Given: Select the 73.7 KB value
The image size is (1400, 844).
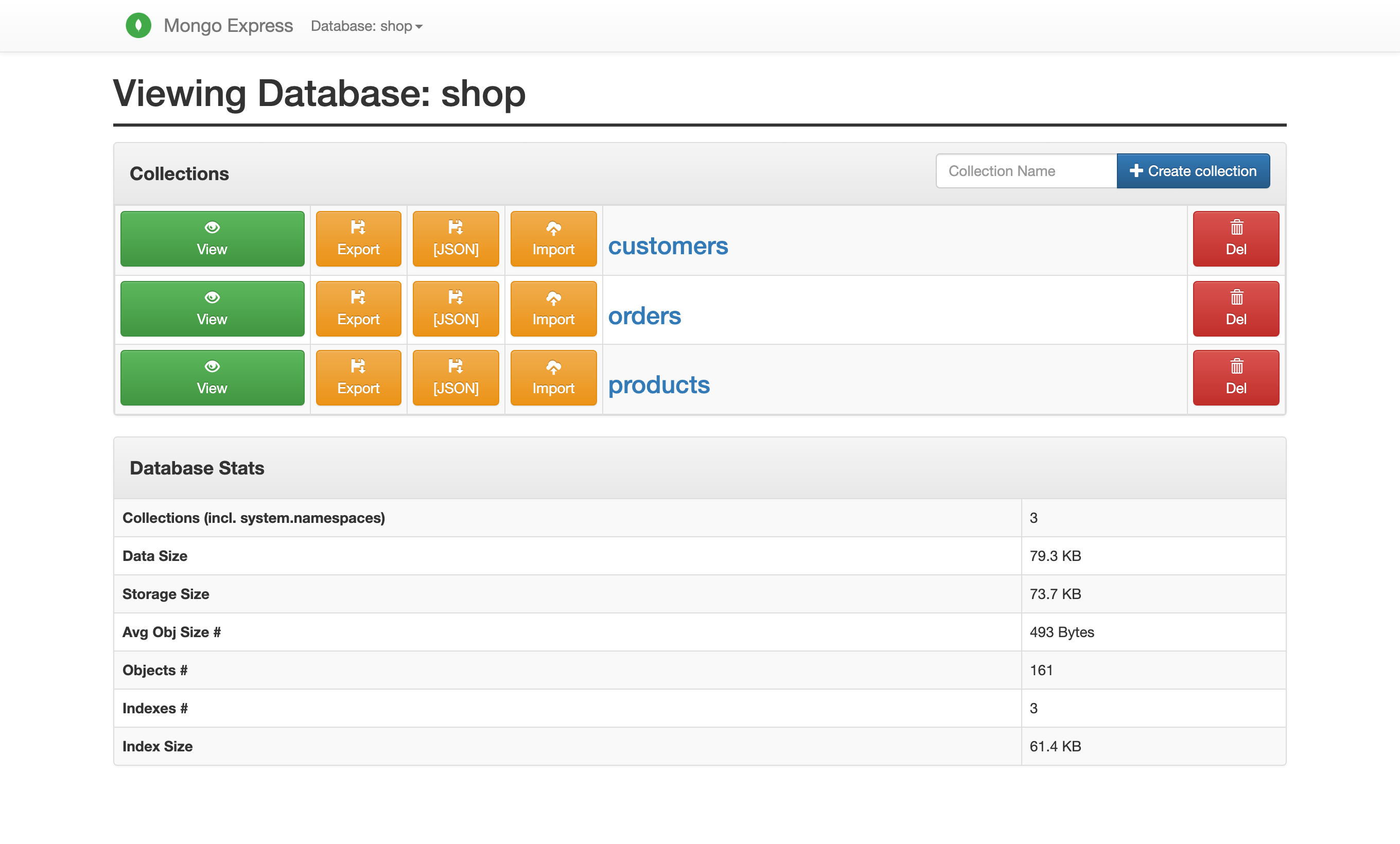Looking at the screenshot, I should click(1055, 594).
